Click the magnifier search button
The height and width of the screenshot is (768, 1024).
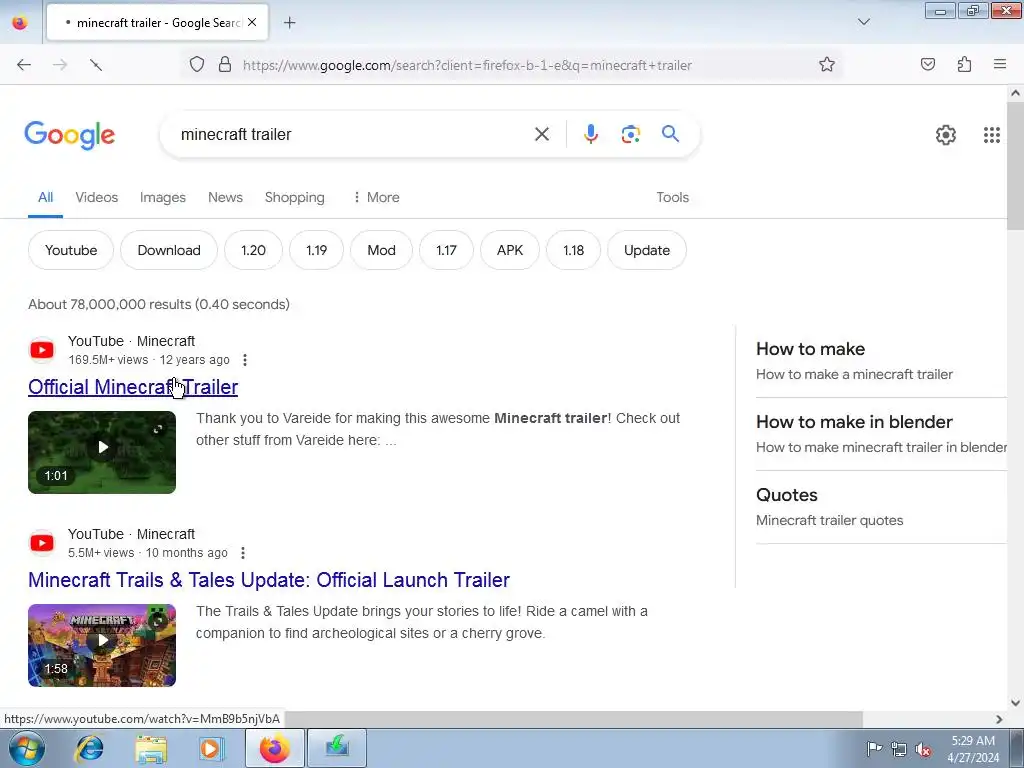click(x=671, y=134)
